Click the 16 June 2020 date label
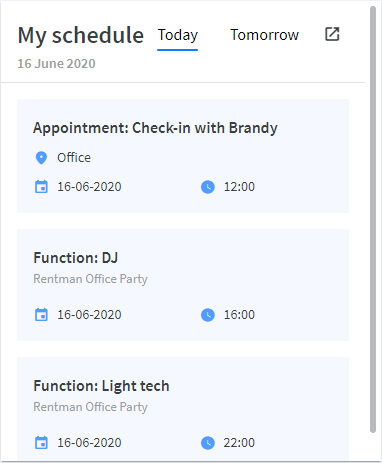 click(56, 64)
